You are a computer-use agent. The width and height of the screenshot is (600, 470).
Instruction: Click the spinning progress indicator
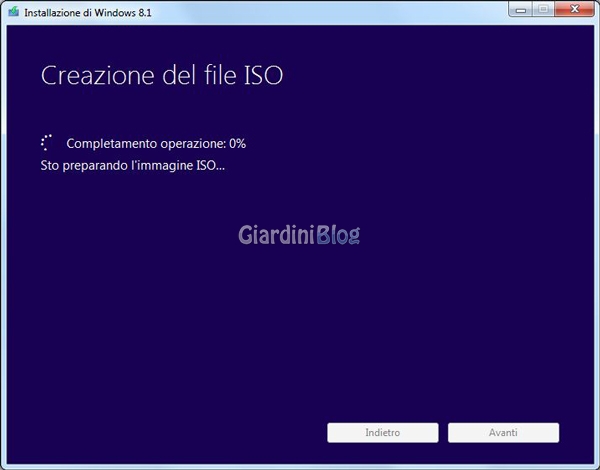(47, 142)
